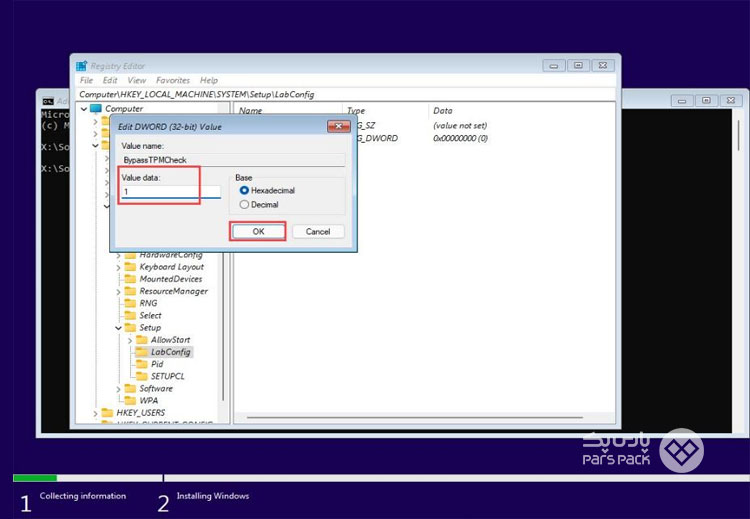Select the WPA tree key
Viewport: 750px width, 519px height.
[x=148, y=400]
